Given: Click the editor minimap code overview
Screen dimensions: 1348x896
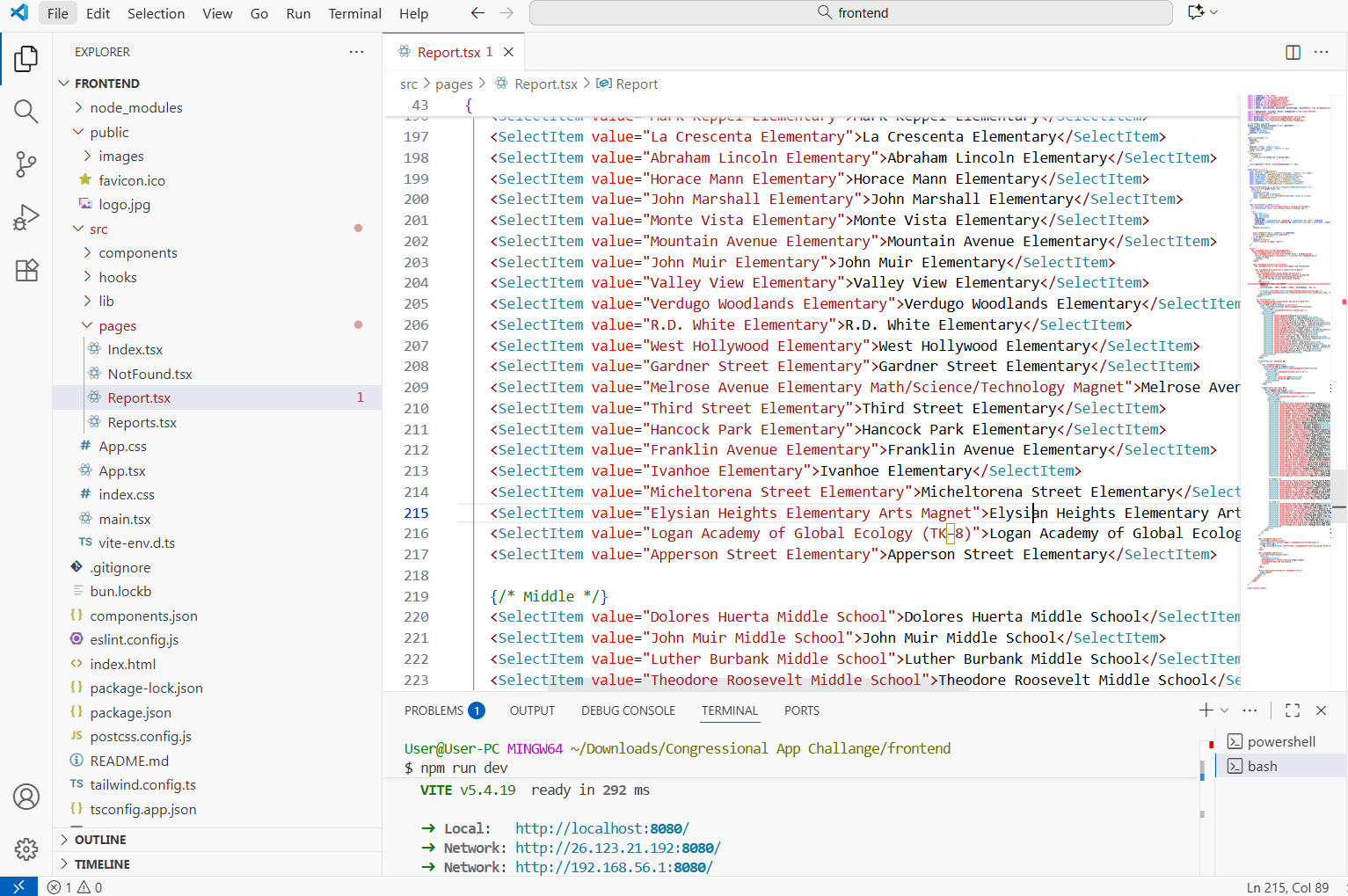Looking at the screenshot, I should pyautogui.click(x=1287, y=343).
